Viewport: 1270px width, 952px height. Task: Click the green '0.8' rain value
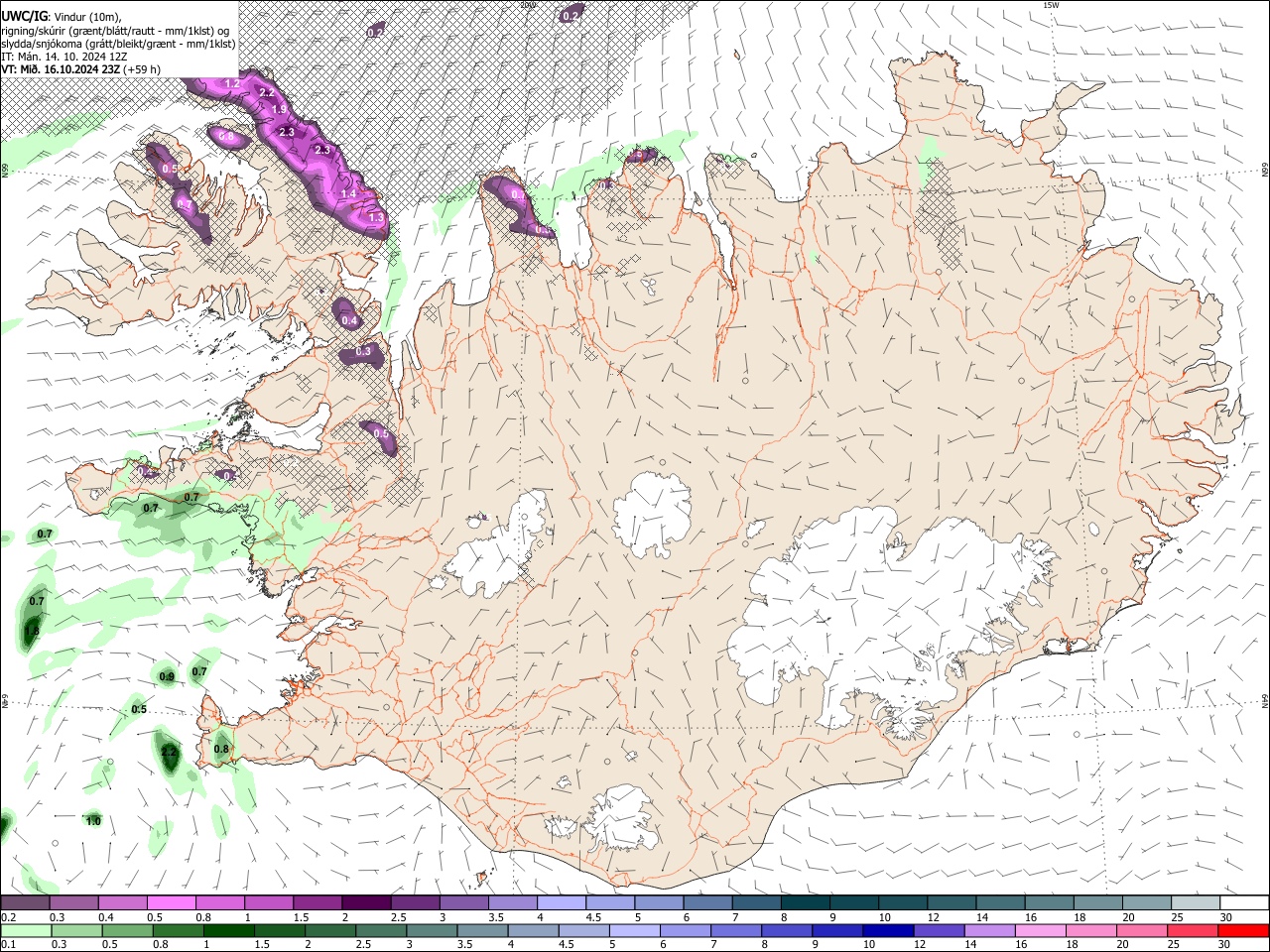221,749
